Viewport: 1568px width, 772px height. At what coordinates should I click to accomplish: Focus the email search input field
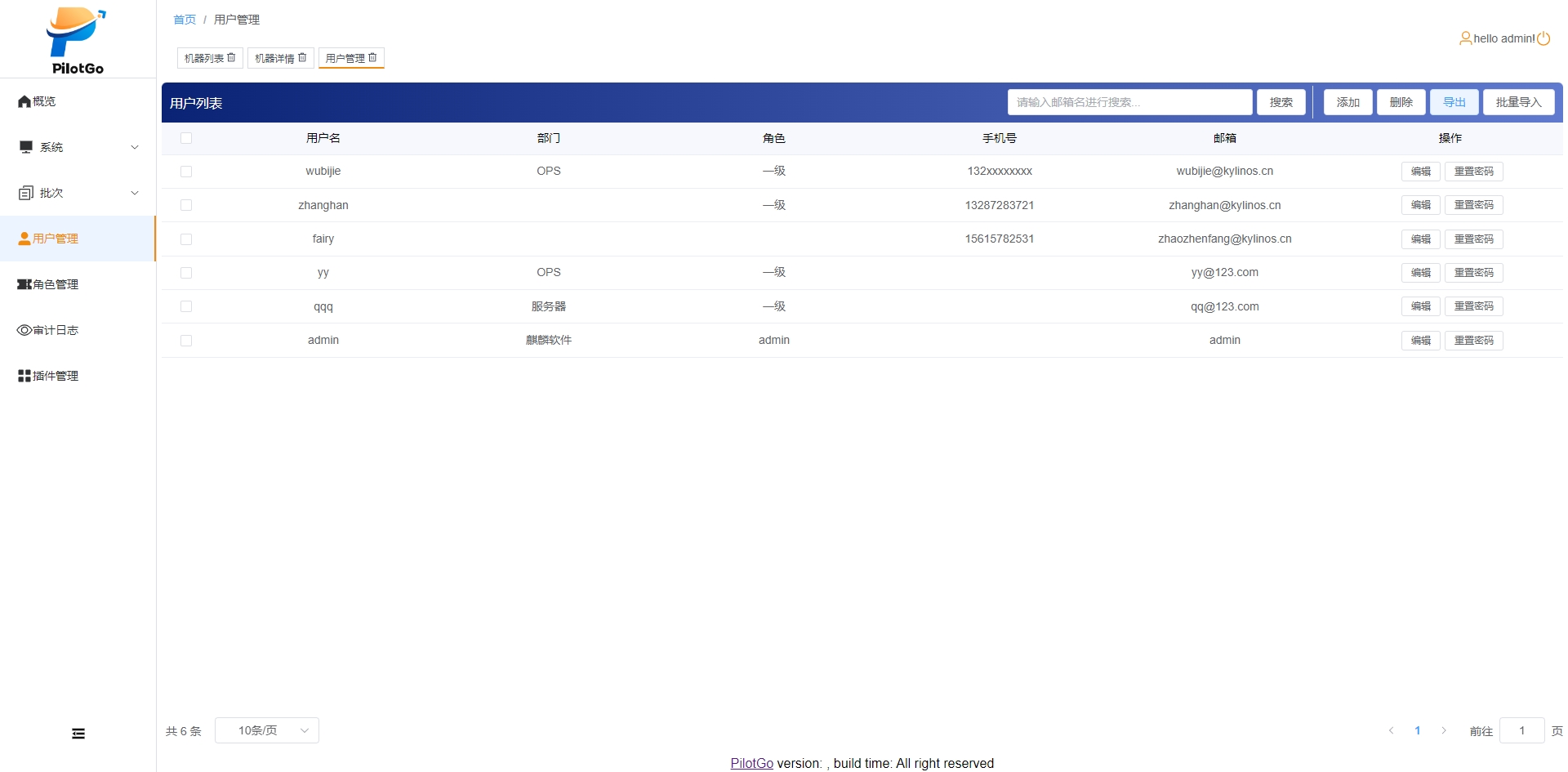tap(1129, 102)
